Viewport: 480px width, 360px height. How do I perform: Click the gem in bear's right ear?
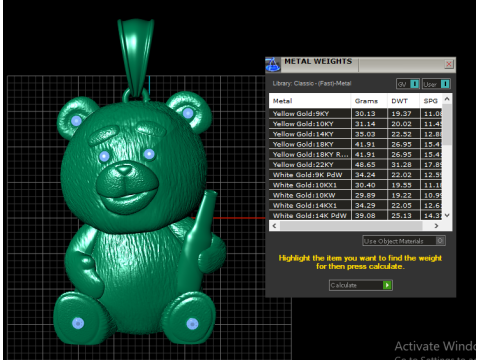[188, 113]
